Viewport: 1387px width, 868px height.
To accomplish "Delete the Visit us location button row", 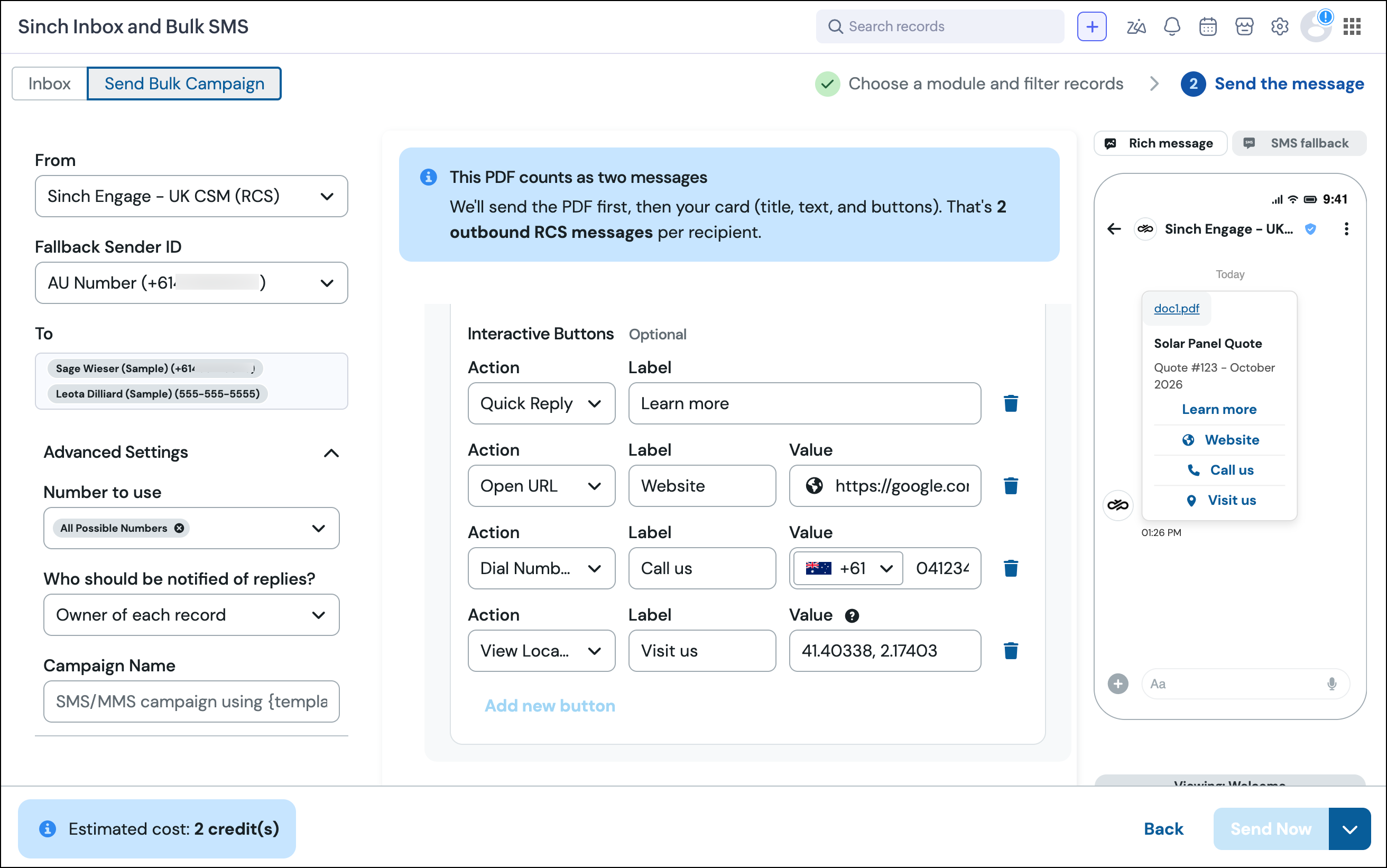I will (x=1011, y=651).
